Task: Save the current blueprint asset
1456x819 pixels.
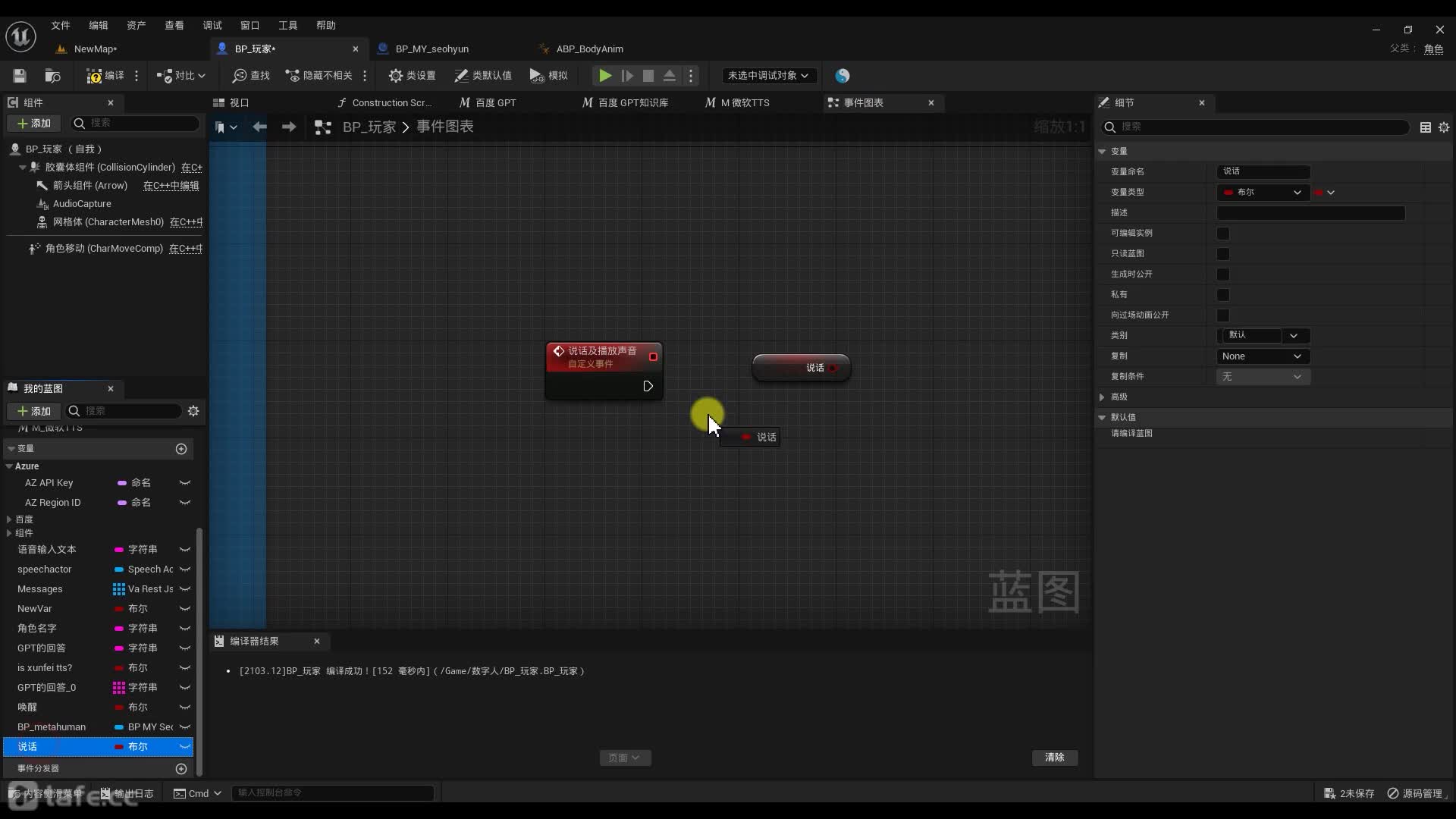Action: 20,76
